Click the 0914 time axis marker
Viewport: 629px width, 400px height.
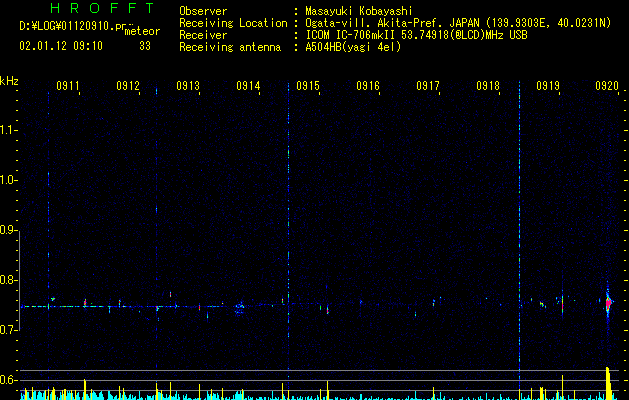(x=248, y=86)
